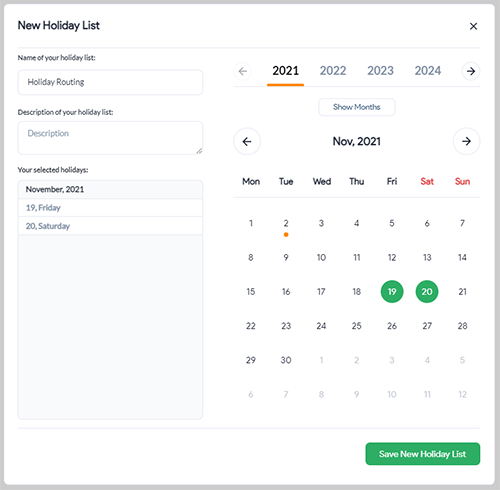Click date 29 in calendar
The image size is (500, 490).
(251, 360)
